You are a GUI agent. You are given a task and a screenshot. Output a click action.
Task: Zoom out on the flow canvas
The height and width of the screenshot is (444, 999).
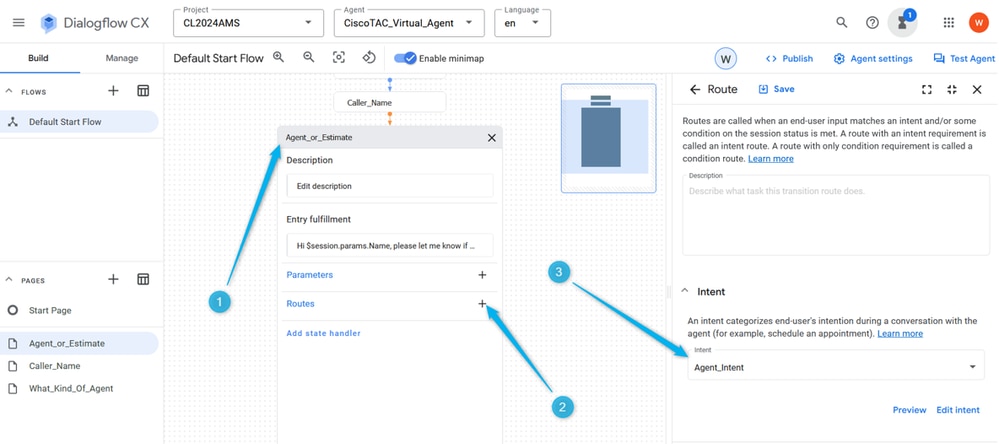click(308, 57)
